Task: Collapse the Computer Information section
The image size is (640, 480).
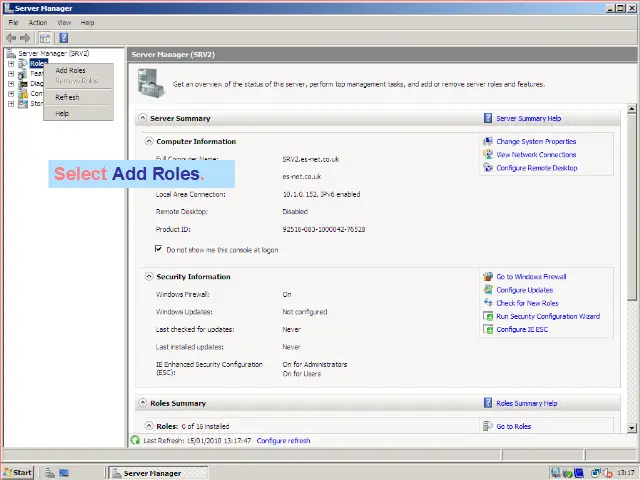Action: (149, 141)
